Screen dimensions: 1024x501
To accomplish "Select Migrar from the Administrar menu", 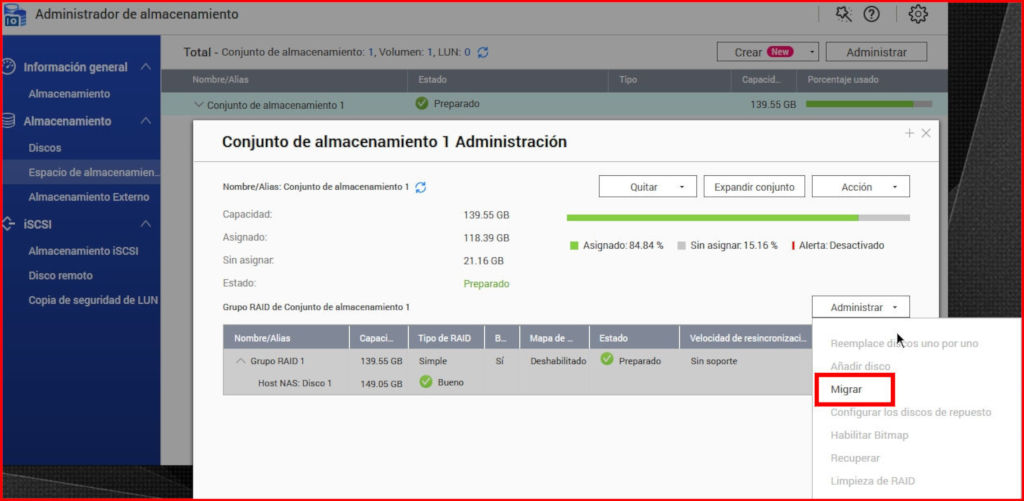I will [845, 389].
